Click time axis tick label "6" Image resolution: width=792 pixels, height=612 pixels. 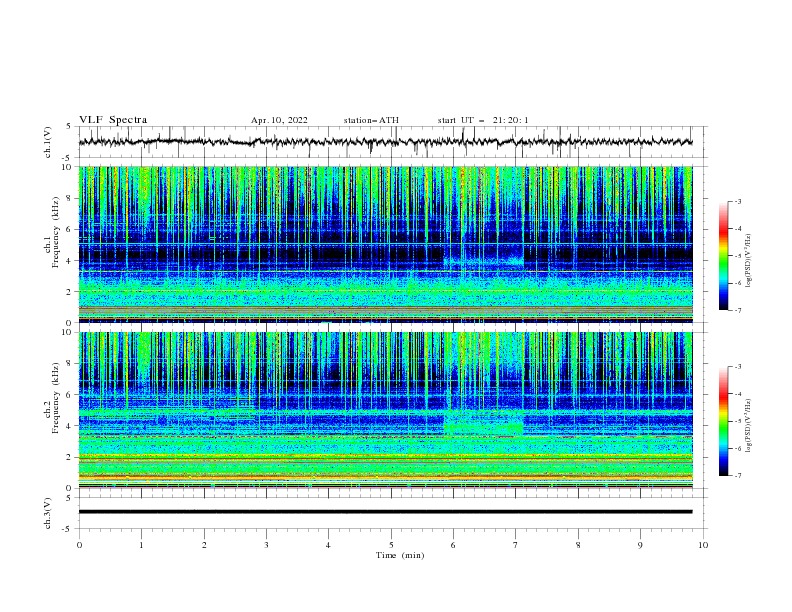[x=453, y=545]
